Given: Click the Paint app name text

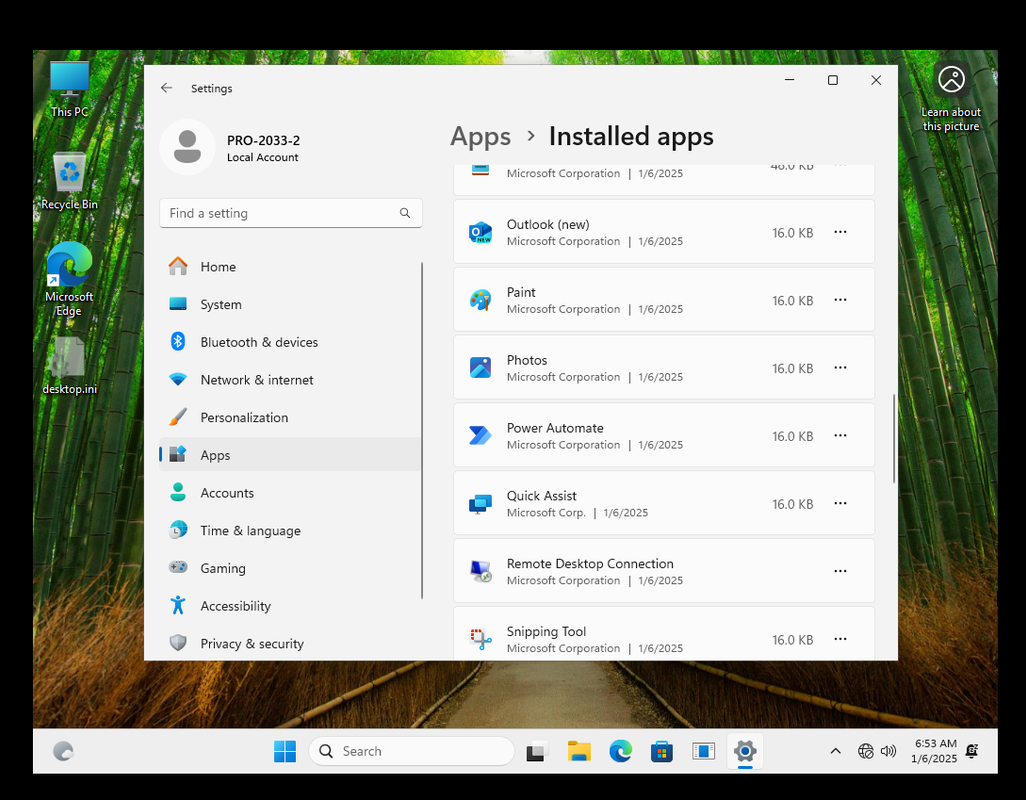Looking at the screenshot, I should 521,292.
